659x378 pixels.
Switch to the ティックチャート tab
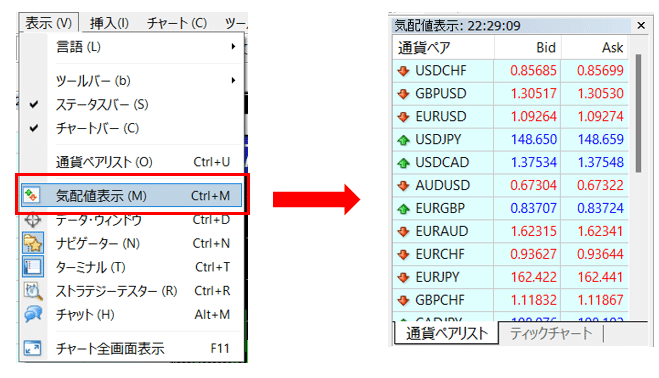click(551, 333)
